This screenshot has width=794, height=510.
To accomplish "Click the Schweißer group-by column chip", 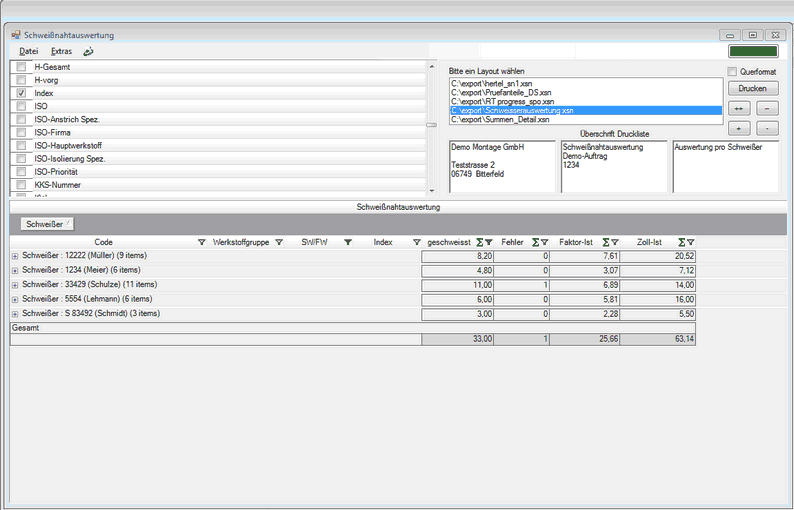I will pyautogui.click(x=47, y=224).
